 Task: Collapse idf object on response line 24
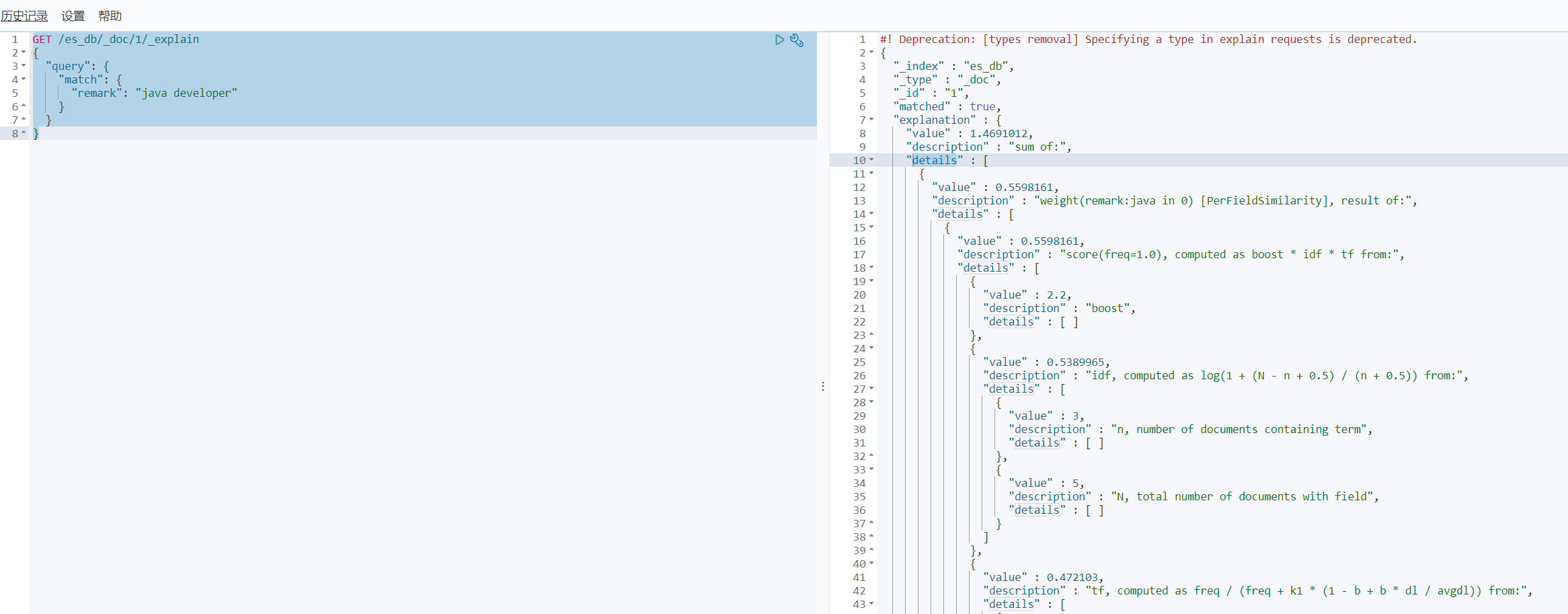click(871, 348)
